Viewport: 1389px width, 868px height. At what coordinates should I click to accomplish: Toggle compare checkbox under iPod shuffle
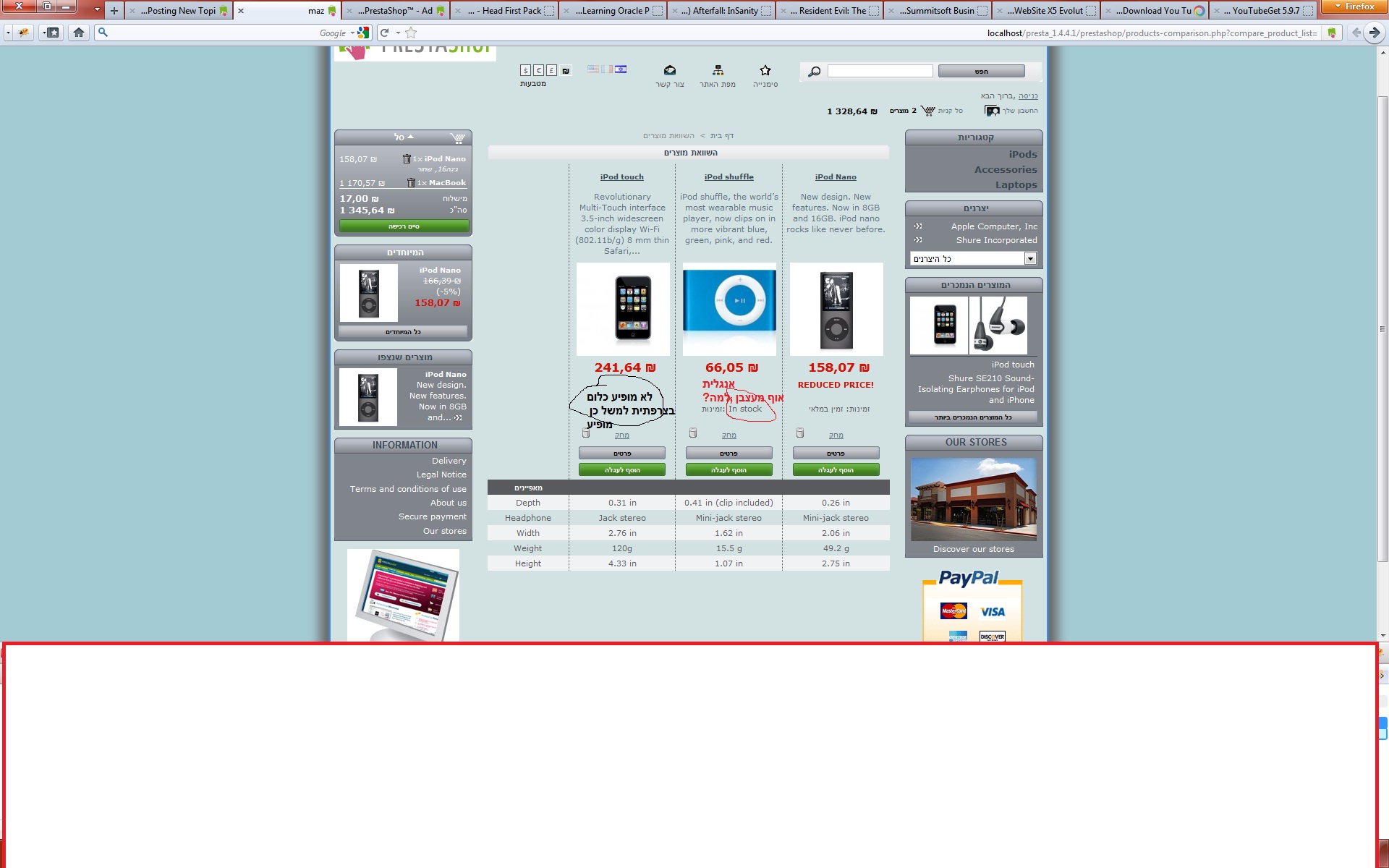click(693, 433)
